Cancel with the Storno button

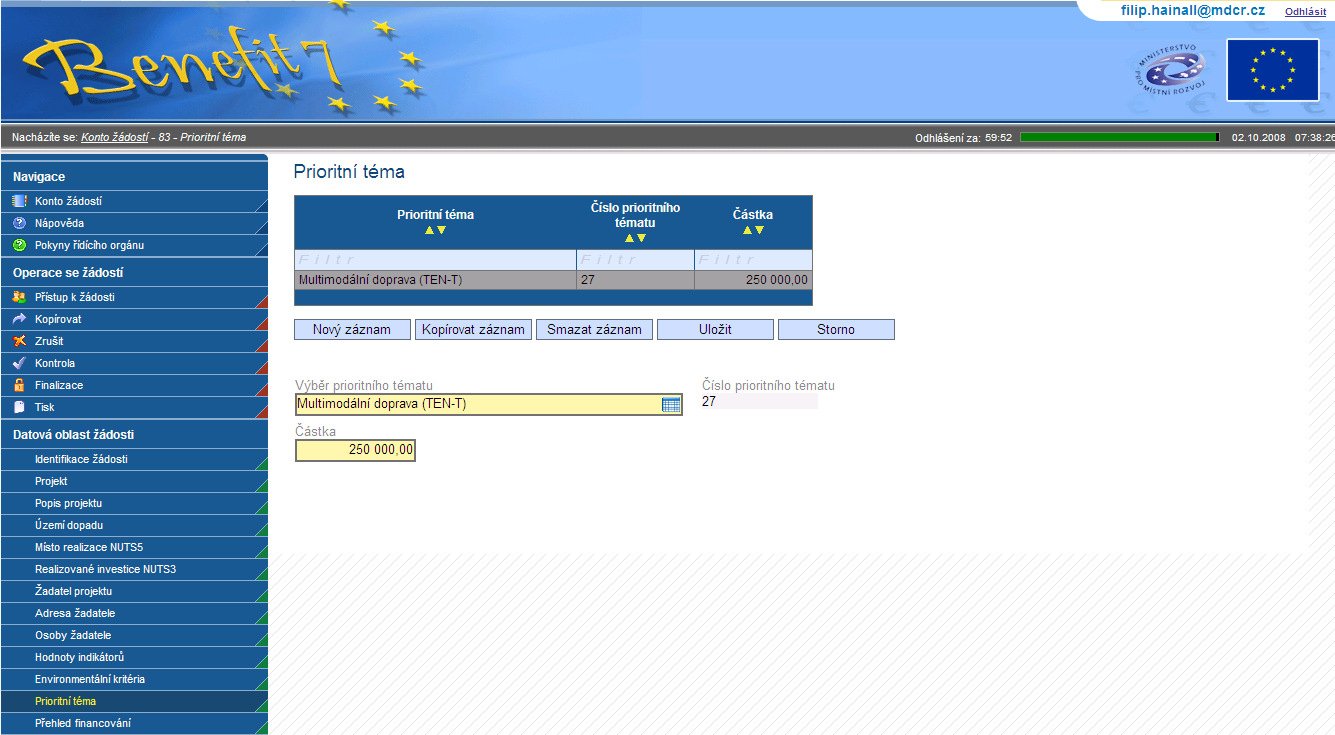click(836, 329)
